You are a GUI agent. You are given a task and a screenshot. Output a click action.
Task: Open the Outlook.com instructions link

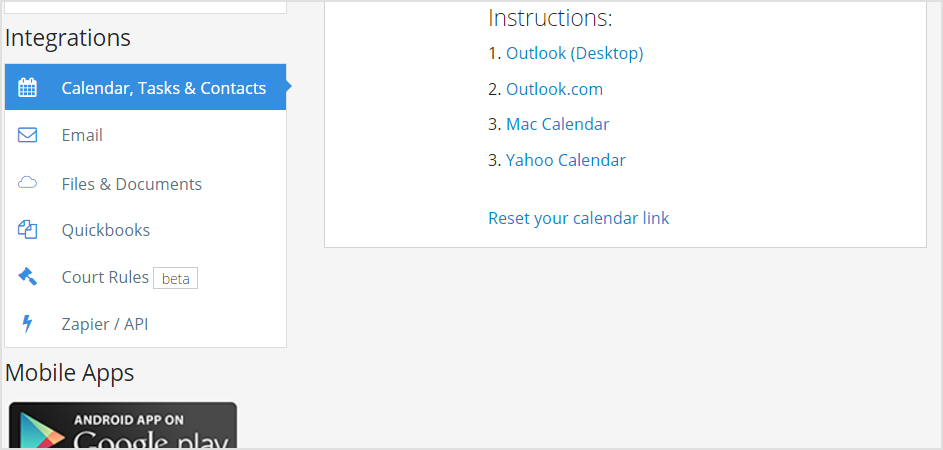554,89
